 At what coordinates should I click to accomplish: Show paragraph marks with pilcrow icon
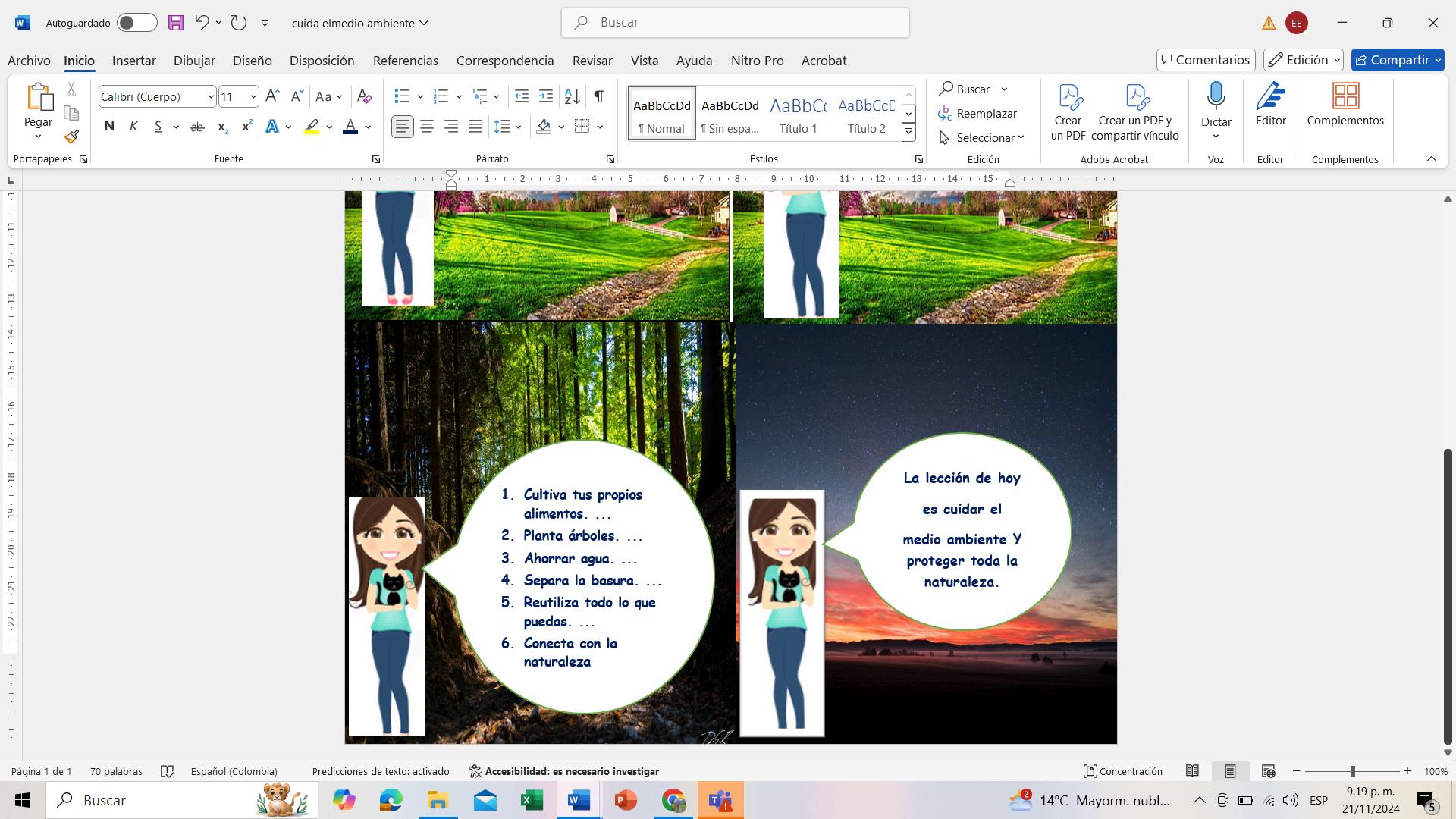click(599, 96)
